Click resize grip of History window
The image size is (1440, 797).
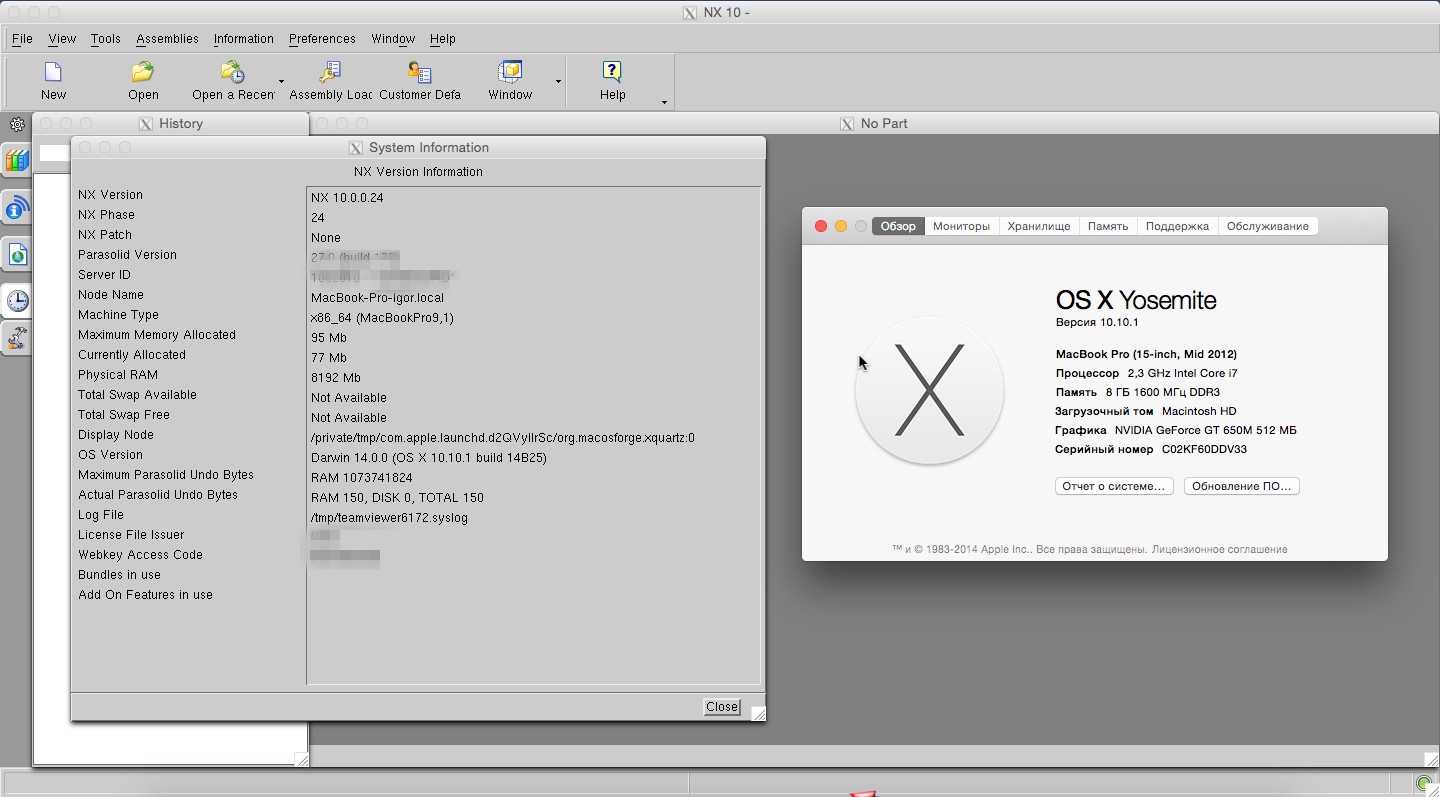(x=301, y=760)
